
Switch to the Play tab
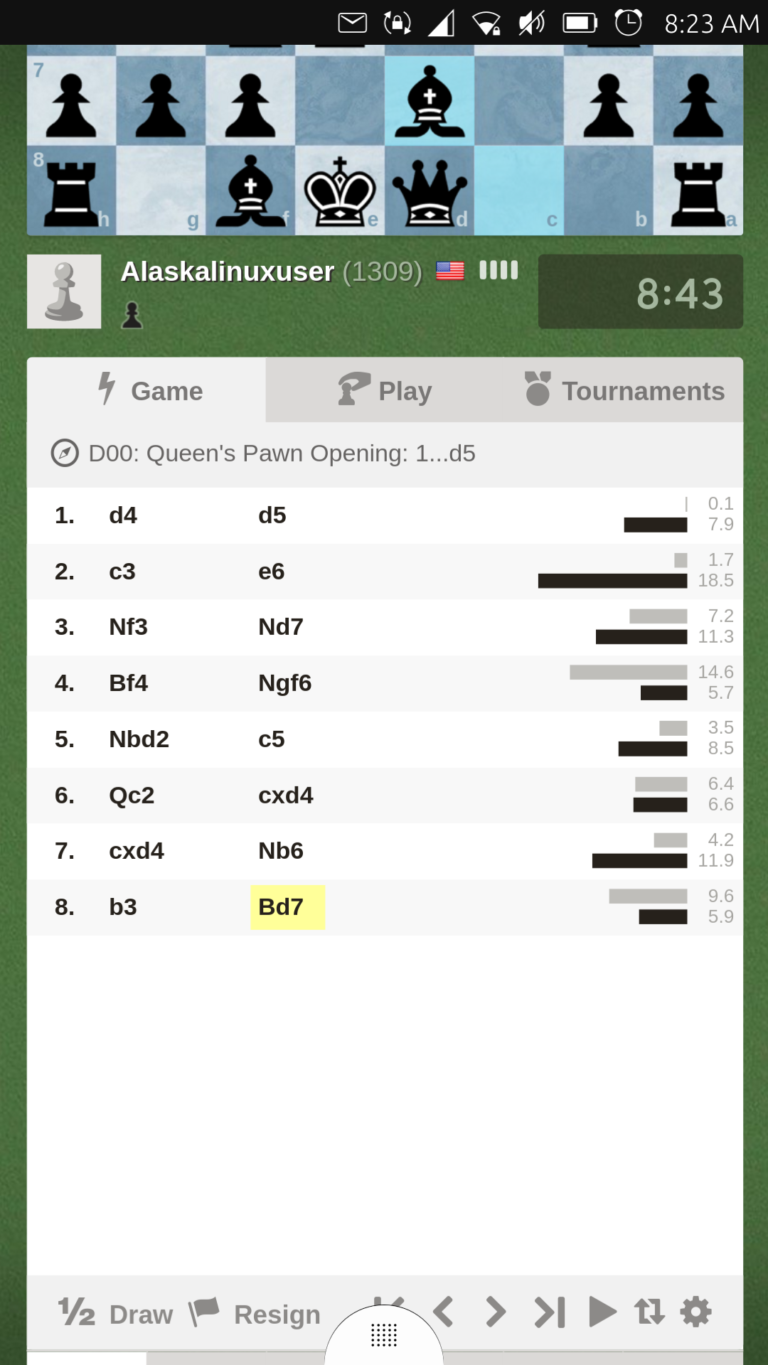[x=385, y=391]
